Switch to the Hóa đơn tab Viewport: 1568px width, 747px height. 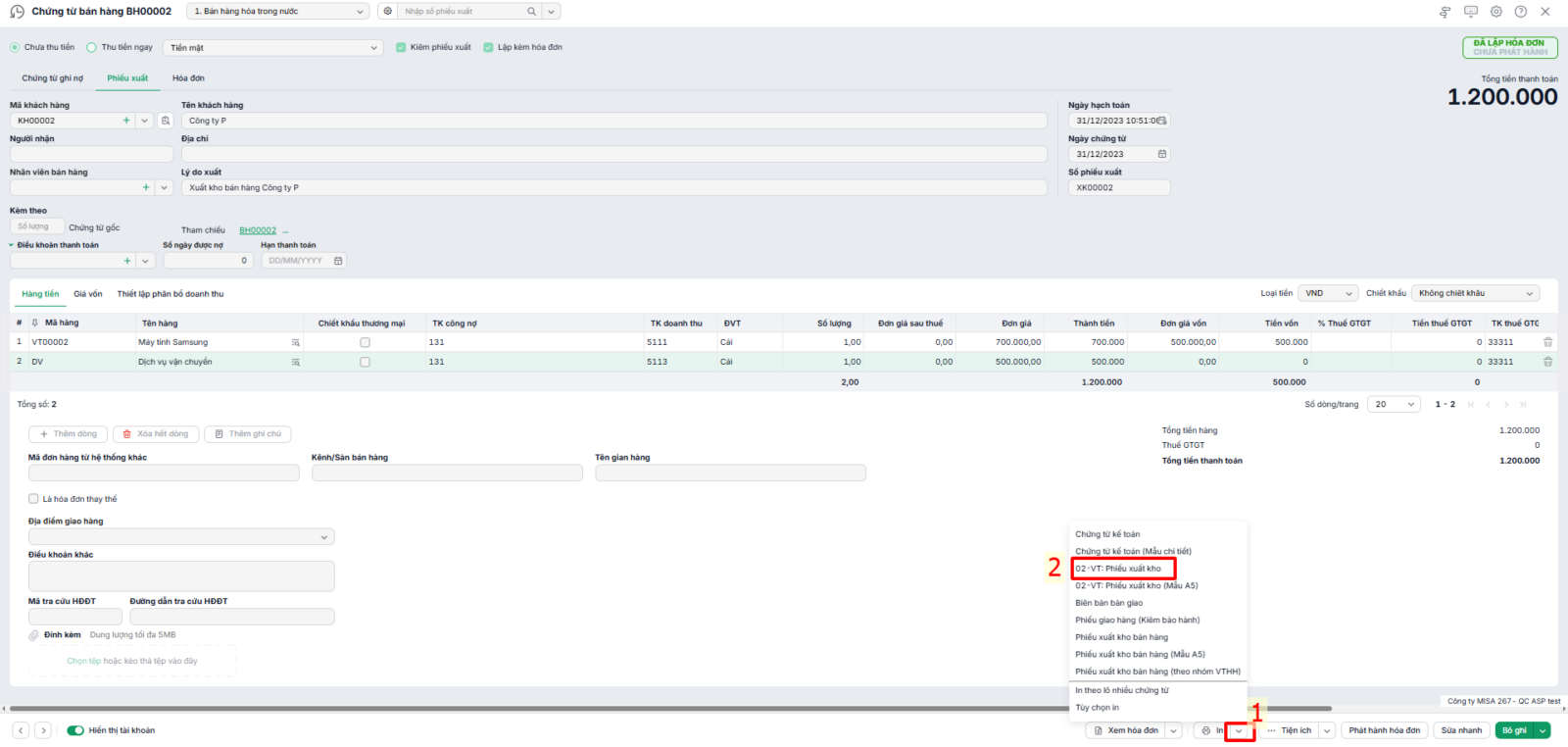(188, 78)
